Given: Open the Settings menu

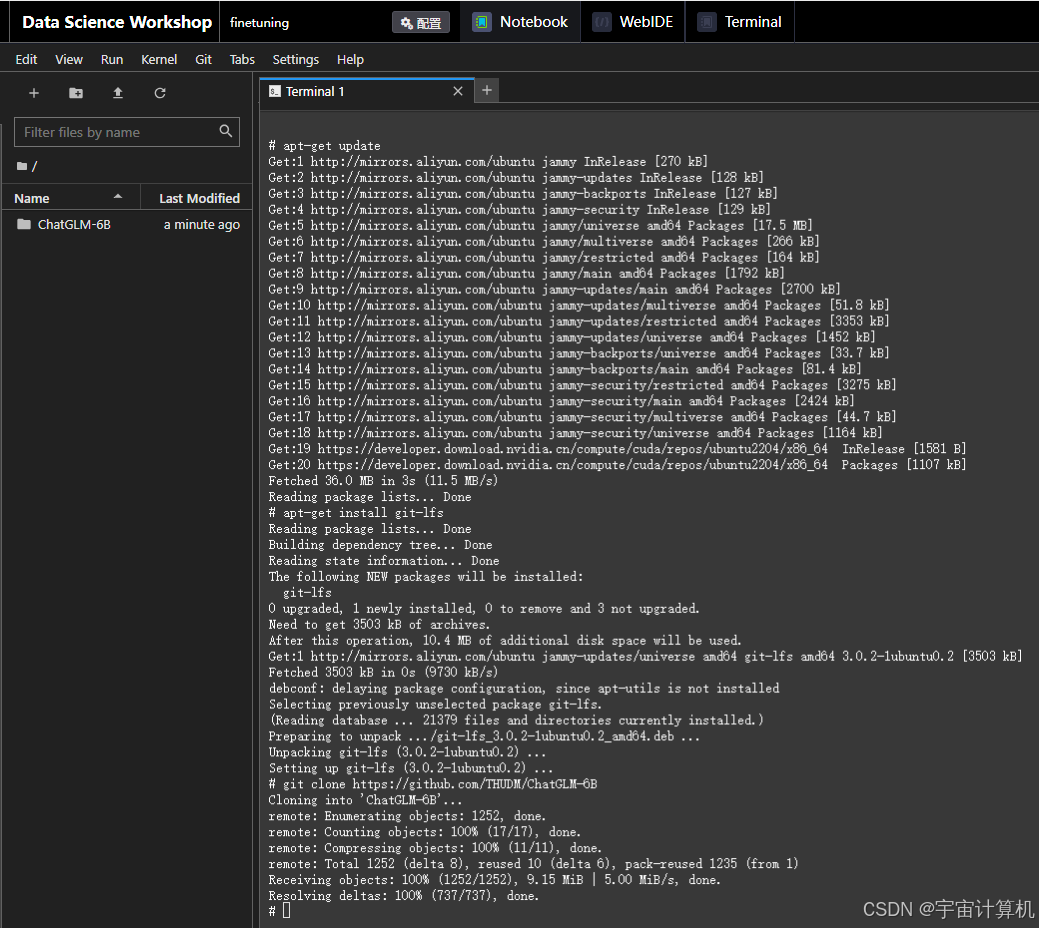Looking at the screenshot, I should coord(296,60).
